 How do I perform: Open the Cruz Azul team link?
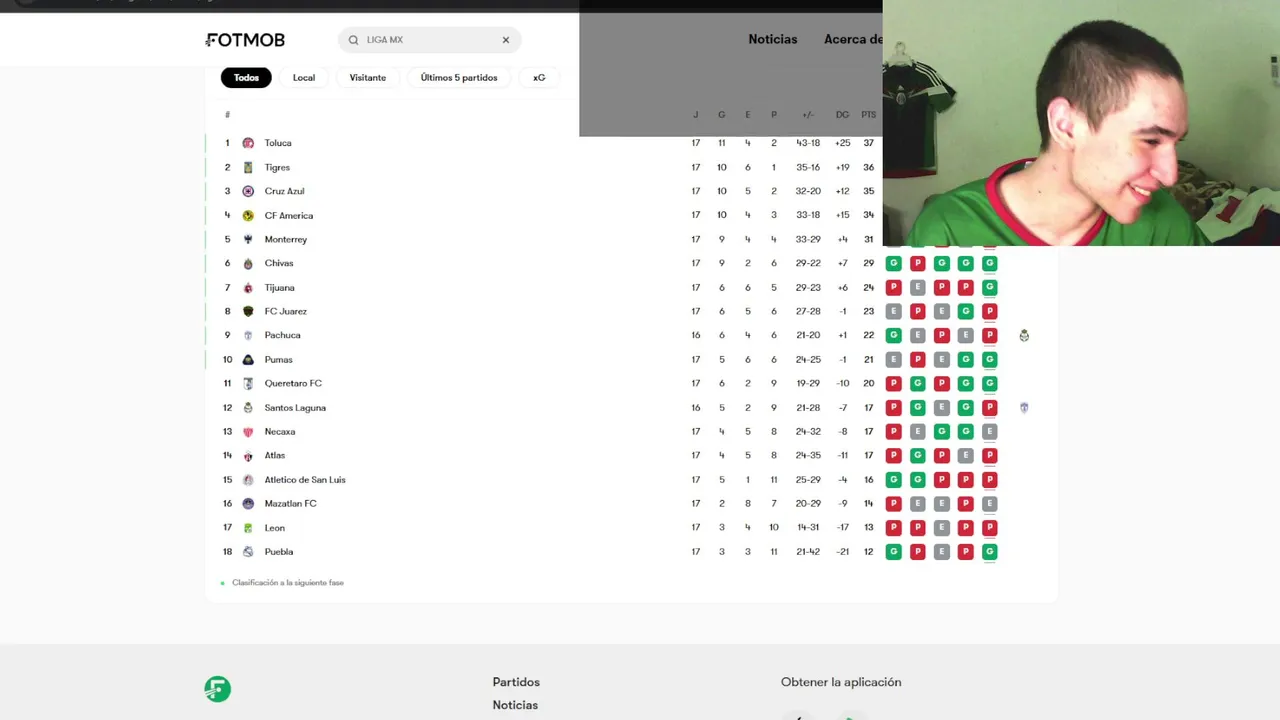click(x=284, y=191)
